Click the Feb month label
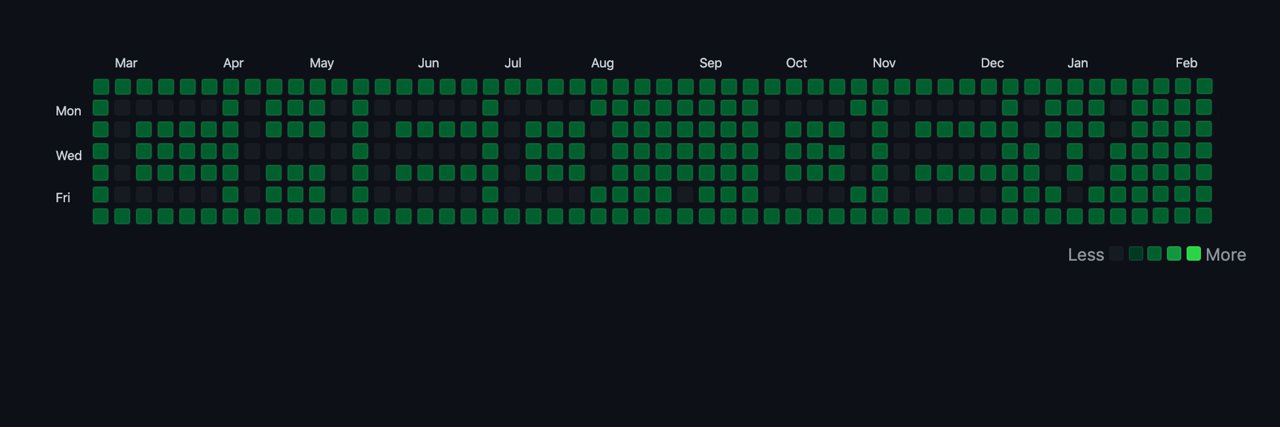Image resolution: width=1280 pixels, height=427 pixels. point(1186,63)
